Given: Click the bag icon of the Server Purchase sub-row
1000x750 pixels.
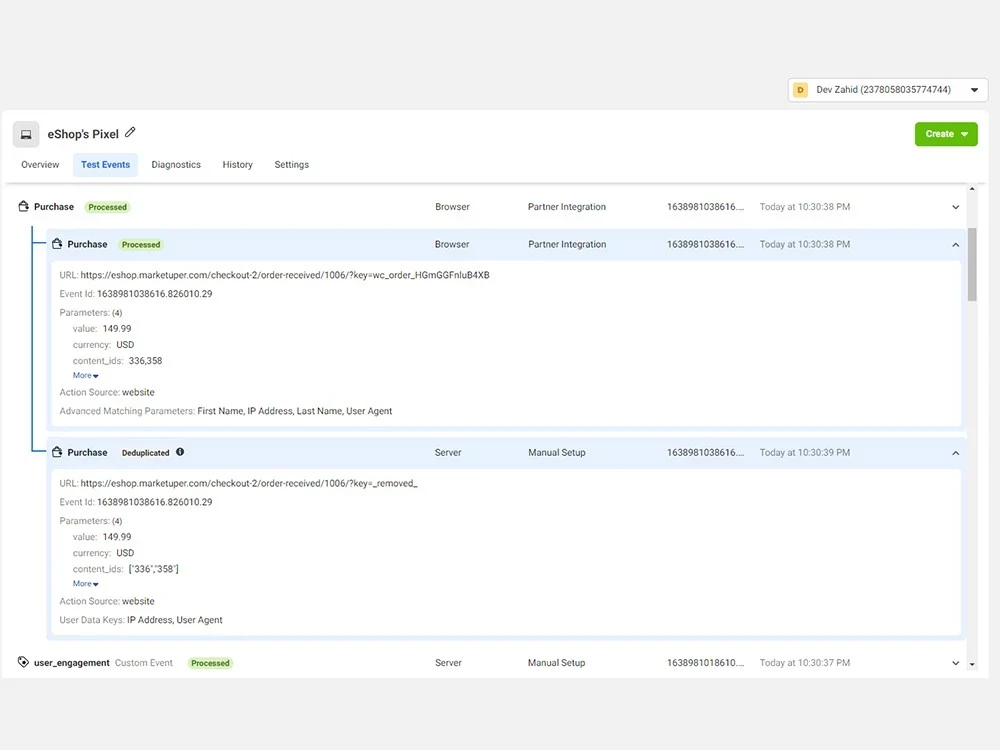Looking at the screenshot, I should 57,452.
